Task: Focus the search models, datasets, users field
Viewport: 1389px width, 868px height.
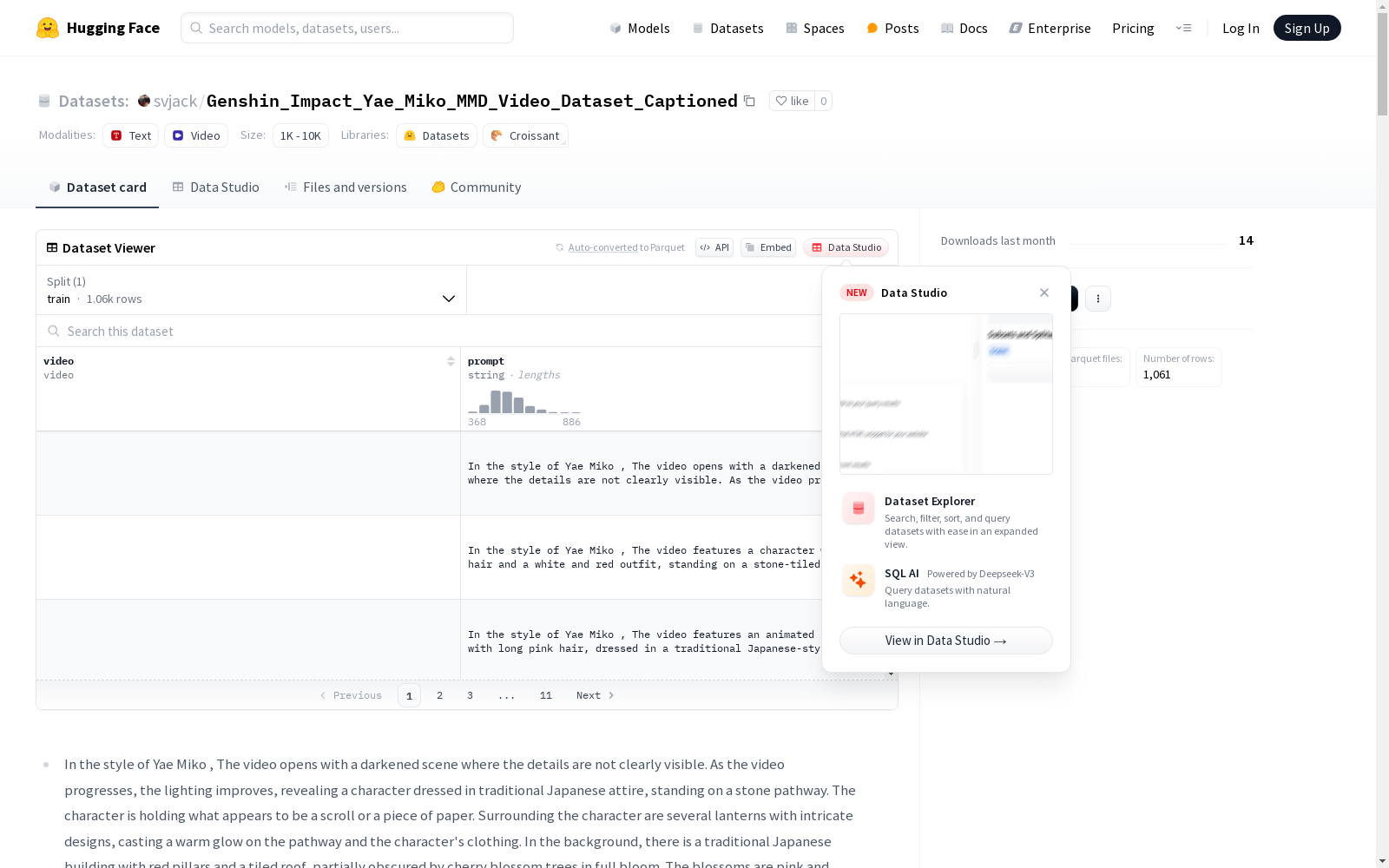Action: pos(347,28)
